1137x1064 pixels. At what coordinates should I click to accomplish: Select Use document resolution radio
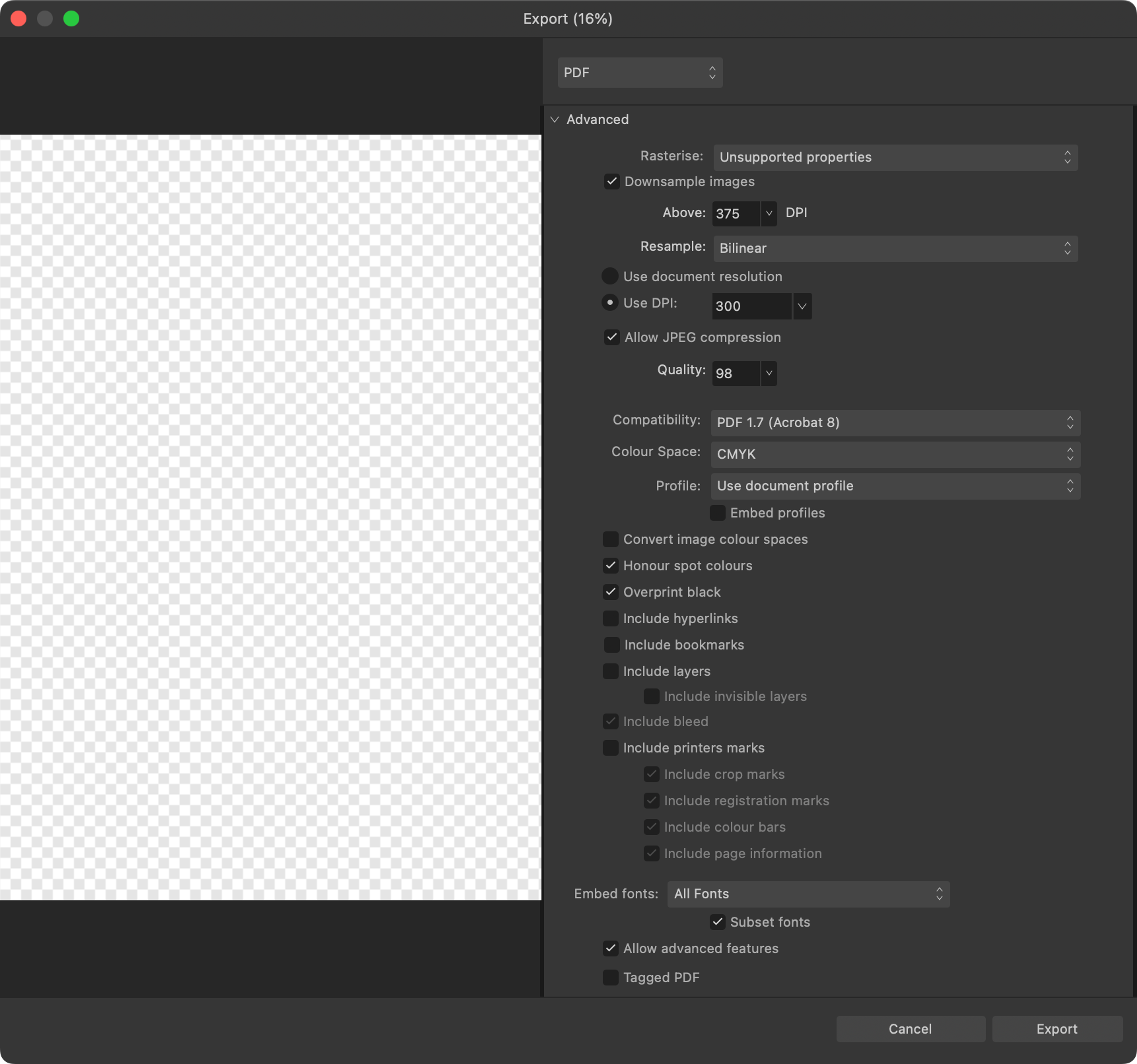point(610,276)
